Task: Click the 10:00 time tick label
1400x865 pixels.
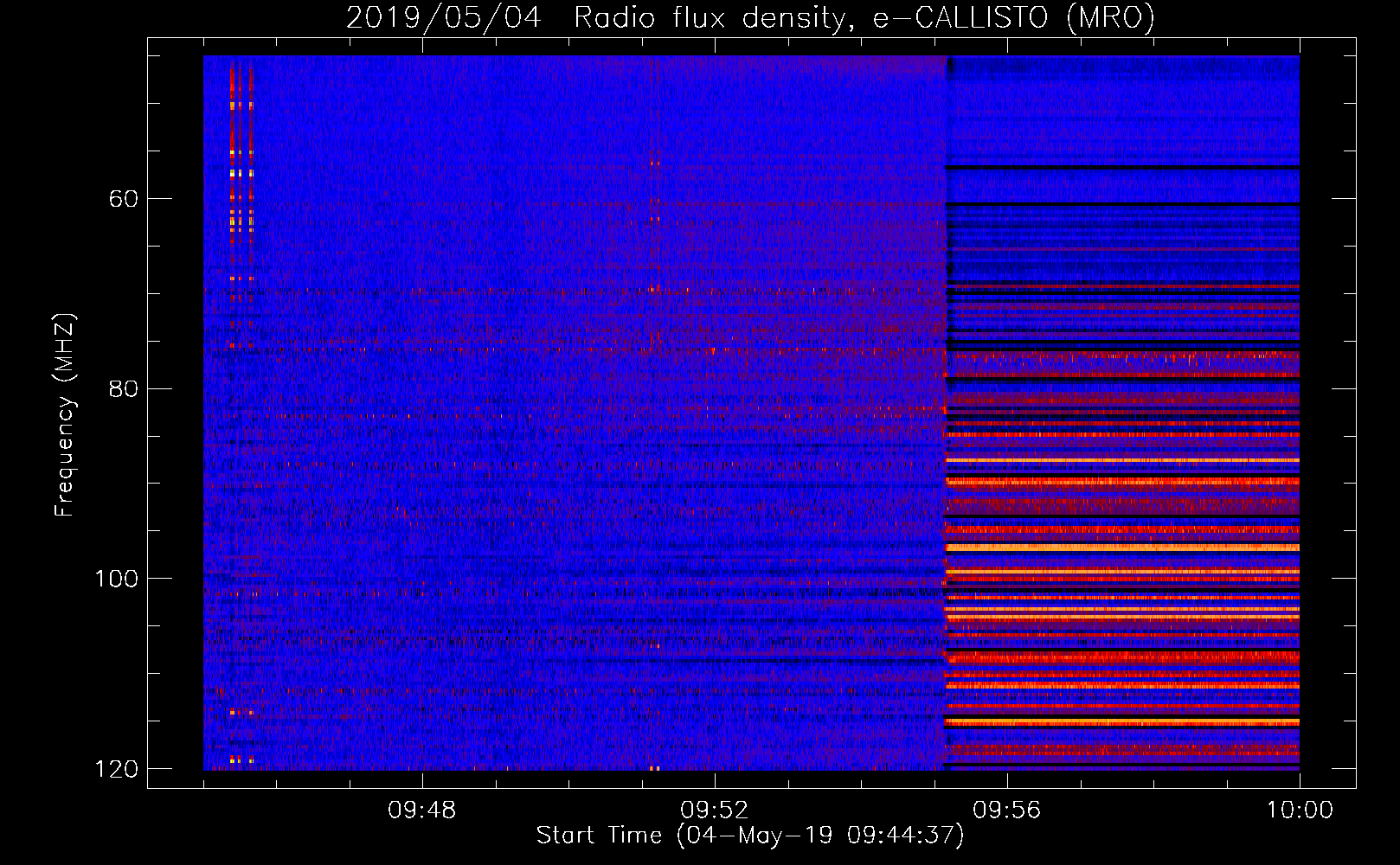Action: pos(1300,811)
